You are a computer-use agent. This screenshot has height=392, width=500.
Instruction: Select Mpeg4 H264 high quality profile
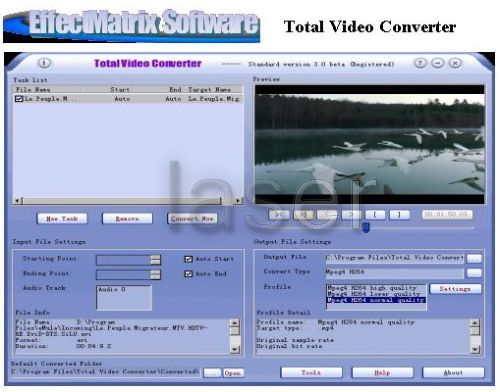(x=376, y=288)
